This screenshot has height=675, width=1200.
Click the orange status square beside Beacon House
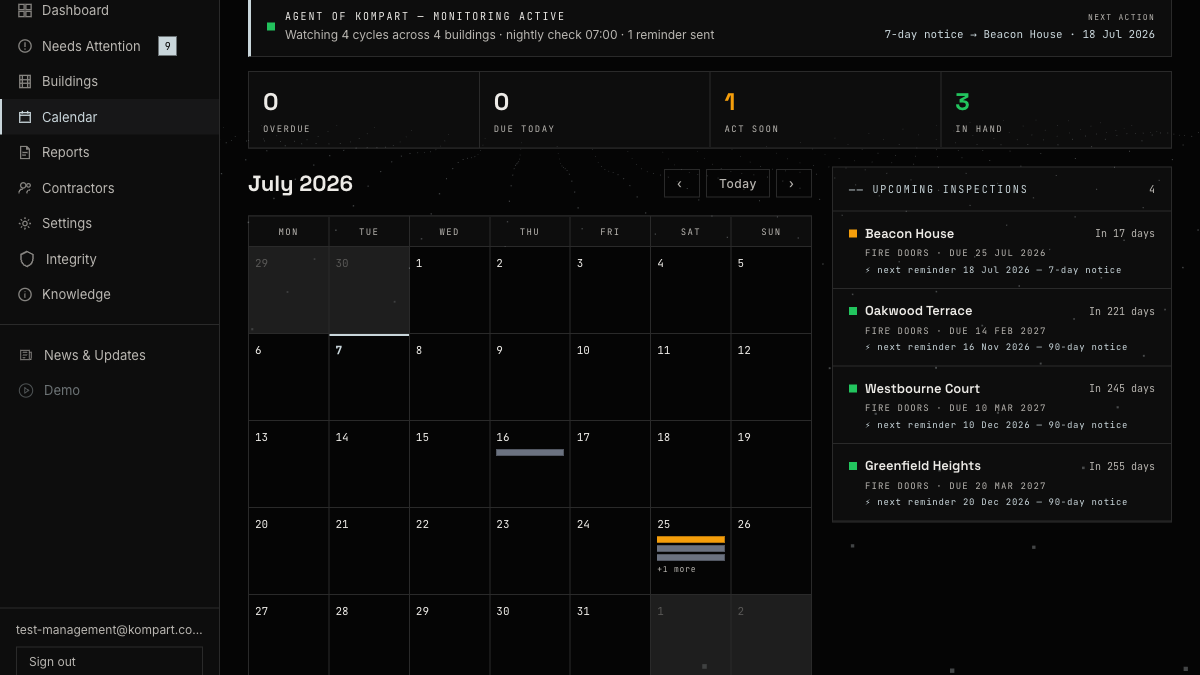(x=853, y=233)
